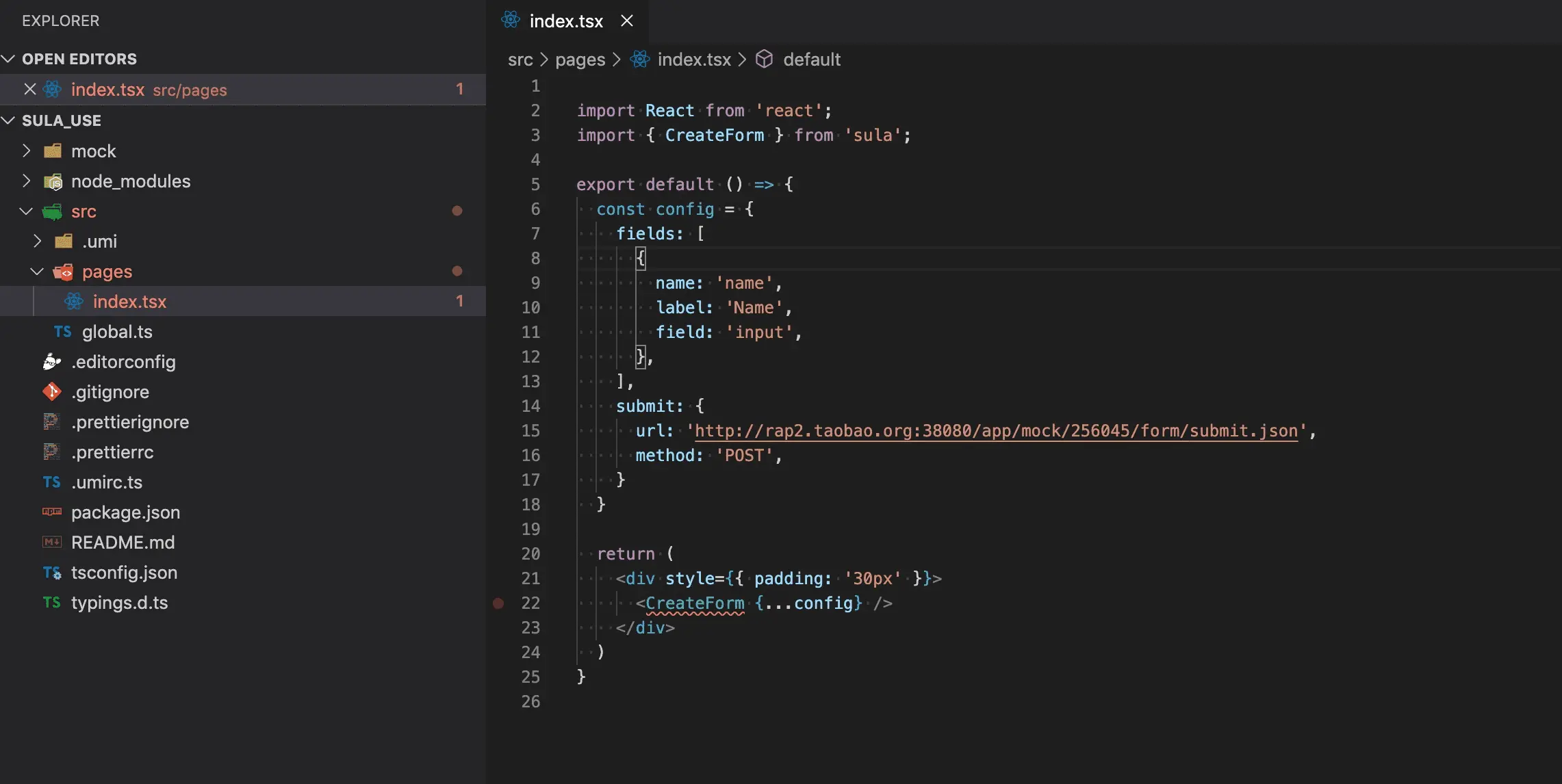Select the index.tsx editor tab
Viewport: 1562px width, 784px height.
[565, 21]
